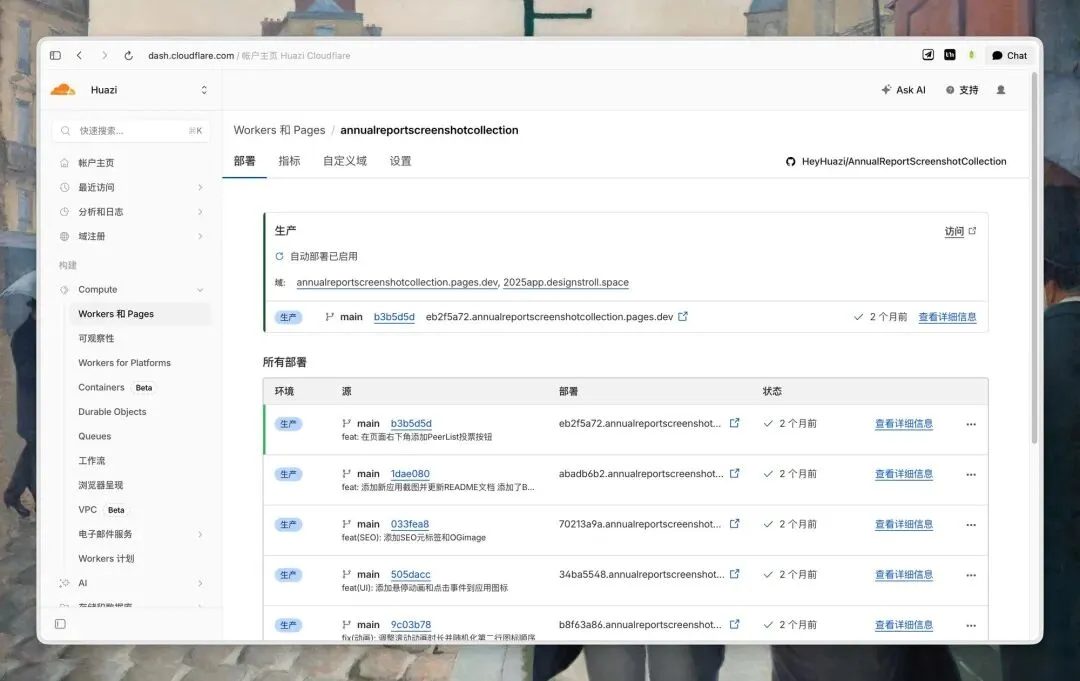Image resolution: width=1080 pixels, height=681 pixels.
Task: Open external link icon for 70213a9a deployment
Action: tap(734, 523)
